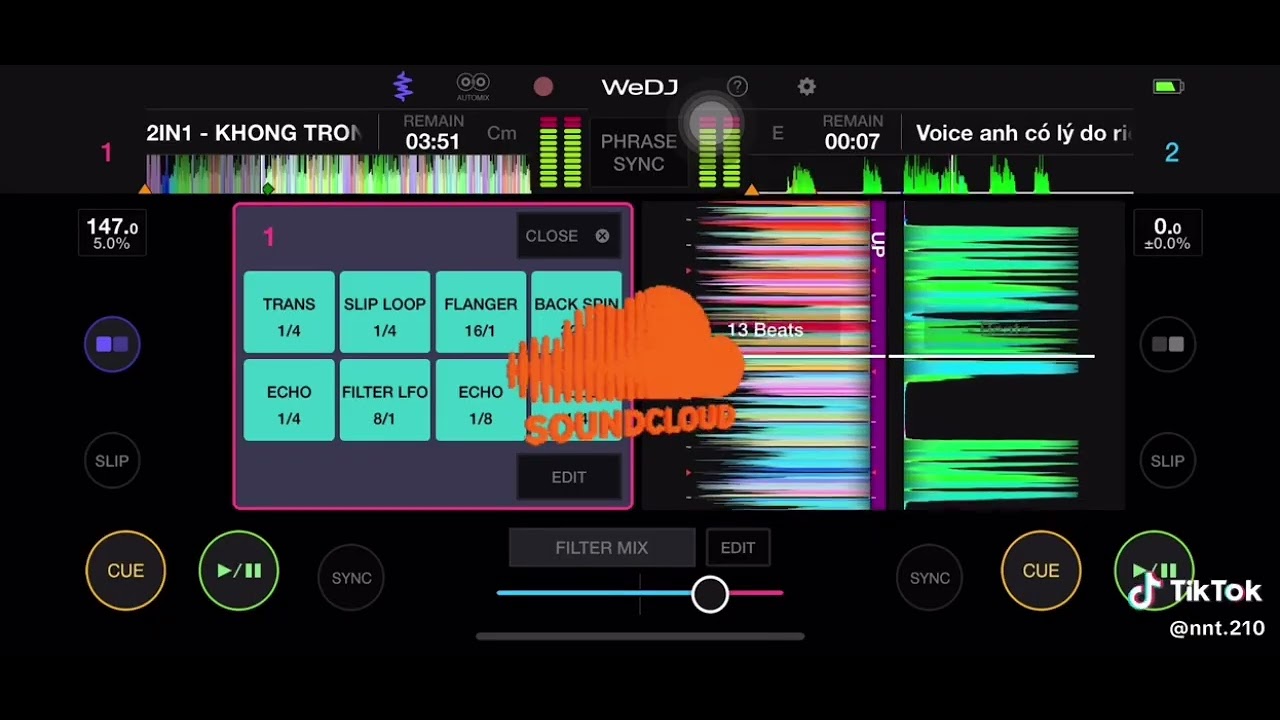Image resolution: width=1280 pixels, height=720 pixels.
Task: Switch deck 1 pad panel icon
Action: click(112, 344)
